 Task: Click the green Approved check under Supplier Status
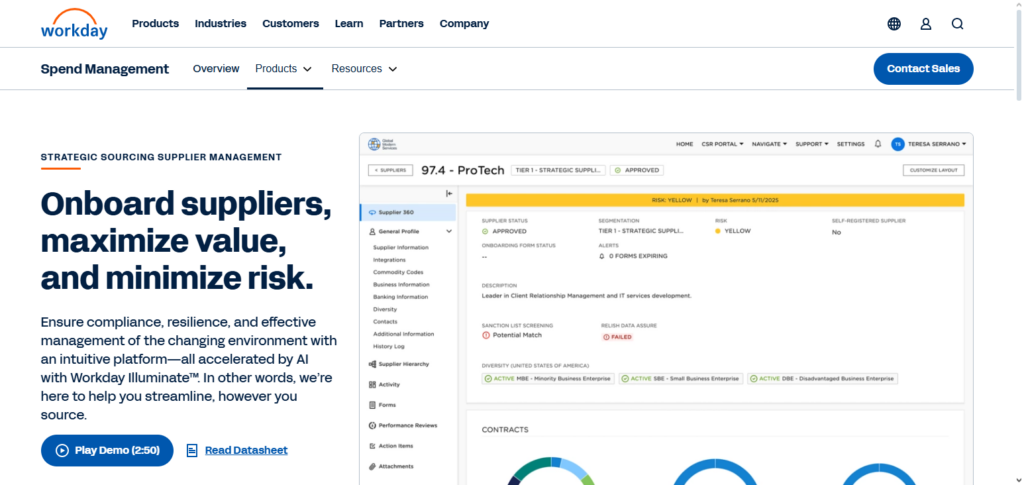485,231
